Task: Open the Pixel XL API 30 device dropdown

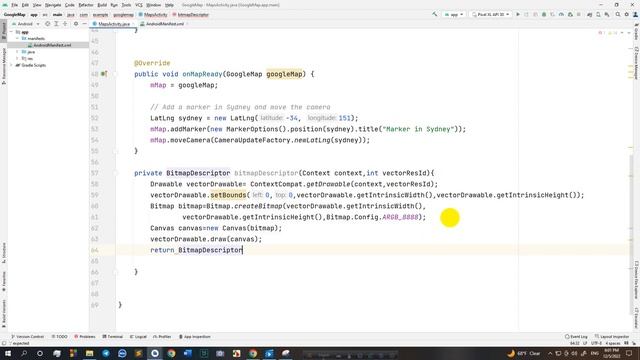Action: coord(490,14)
